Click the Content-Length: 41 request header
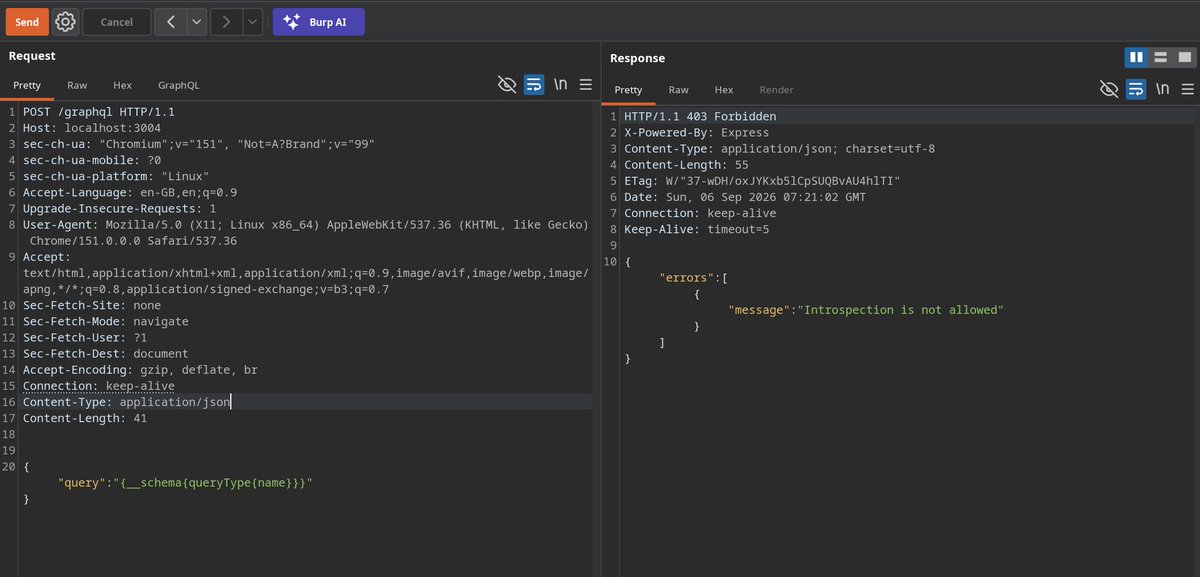 [85, 418]
